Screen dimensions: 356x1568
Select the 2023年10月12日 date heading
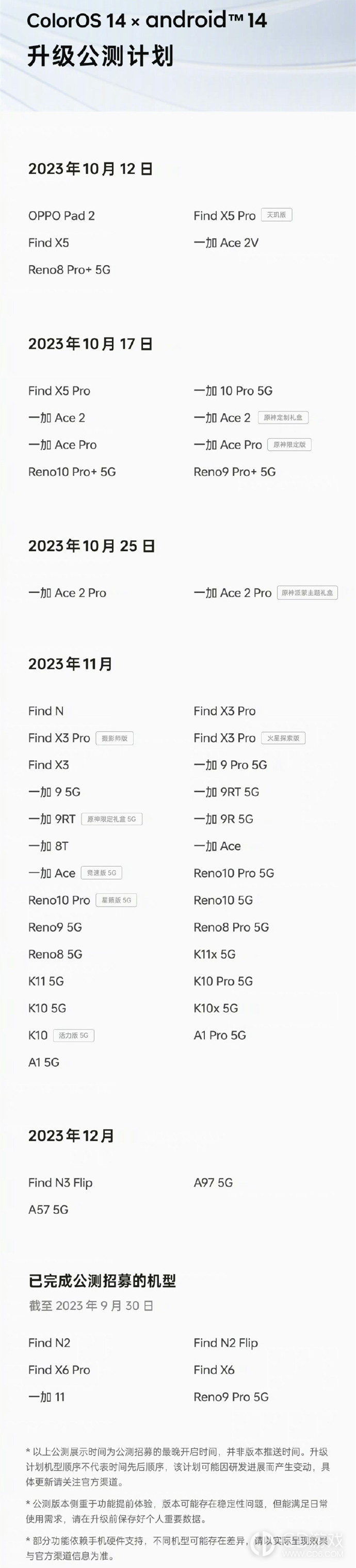click(x=90, y=169)
